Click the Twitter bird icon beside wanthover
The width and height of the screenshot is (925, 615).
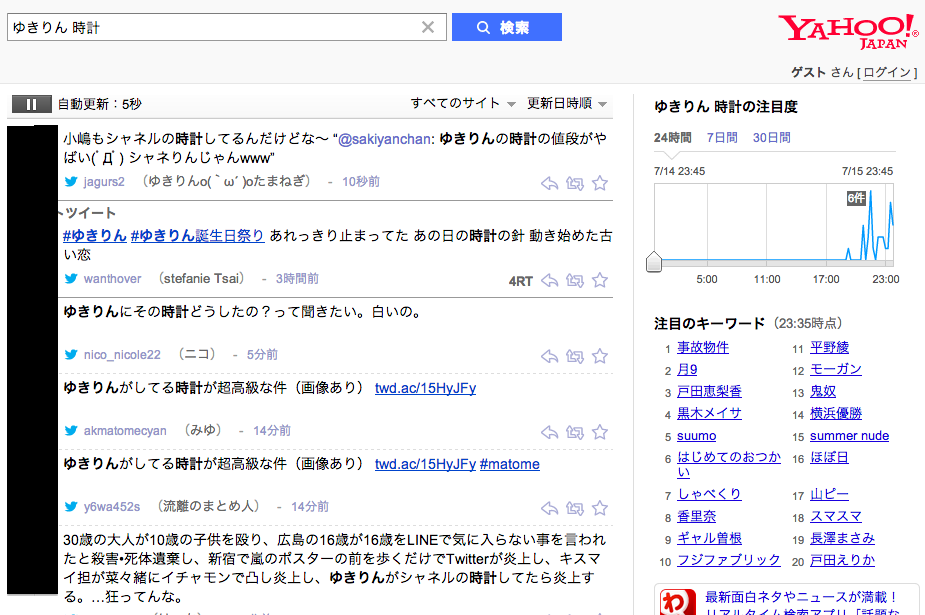[71, 280]
